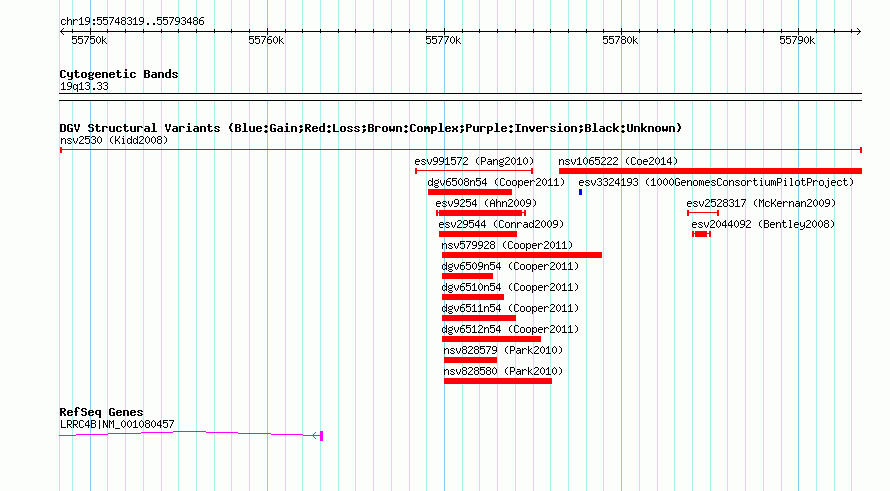Screen dimensions: 890x491
Task: Click the 55760k ruler label
Action: point(266,40)
